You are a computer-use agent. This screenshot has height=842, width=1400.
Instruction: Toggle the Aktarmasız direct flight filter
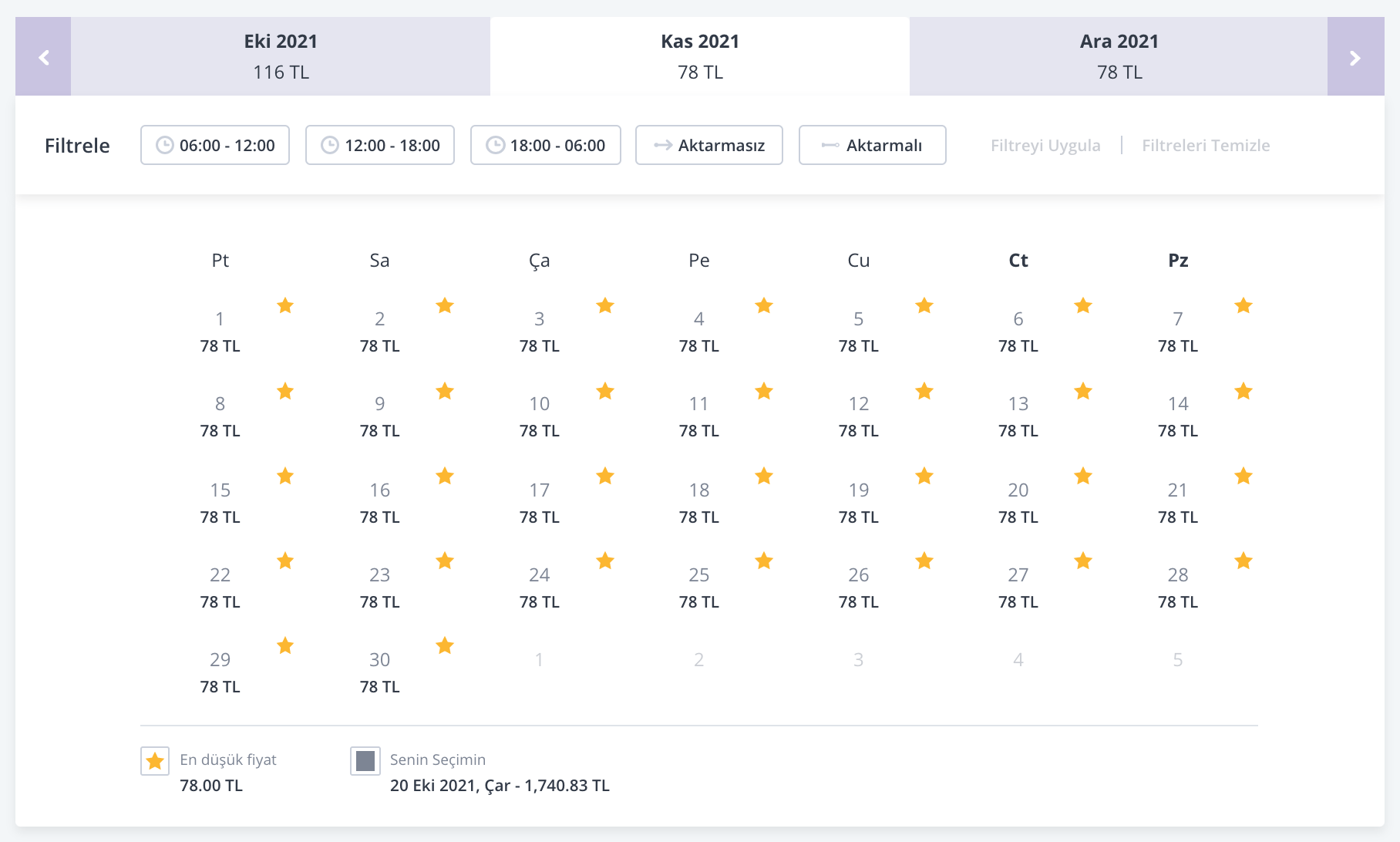(709, 145)
